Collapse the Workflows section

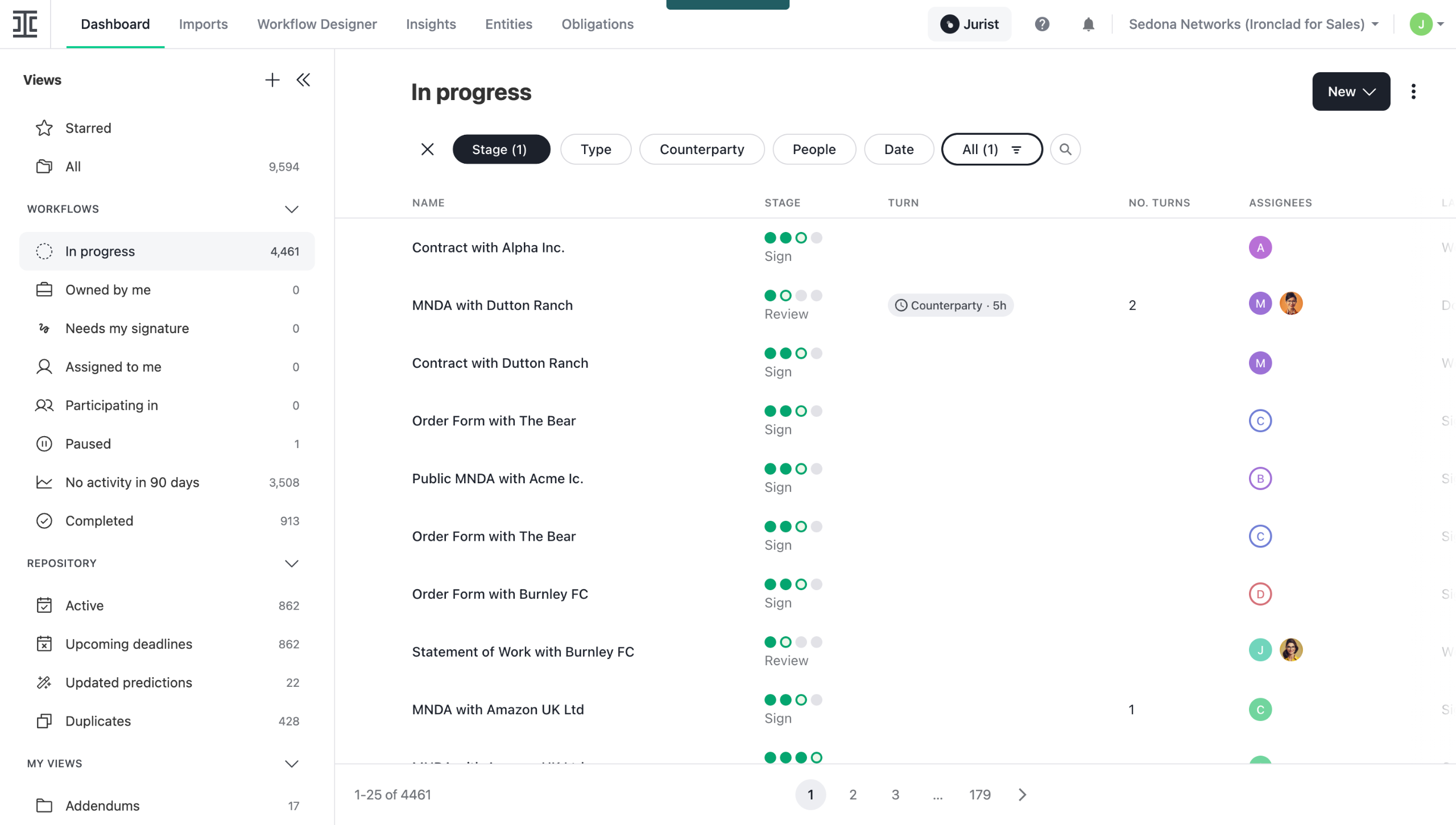coord(291,209)
